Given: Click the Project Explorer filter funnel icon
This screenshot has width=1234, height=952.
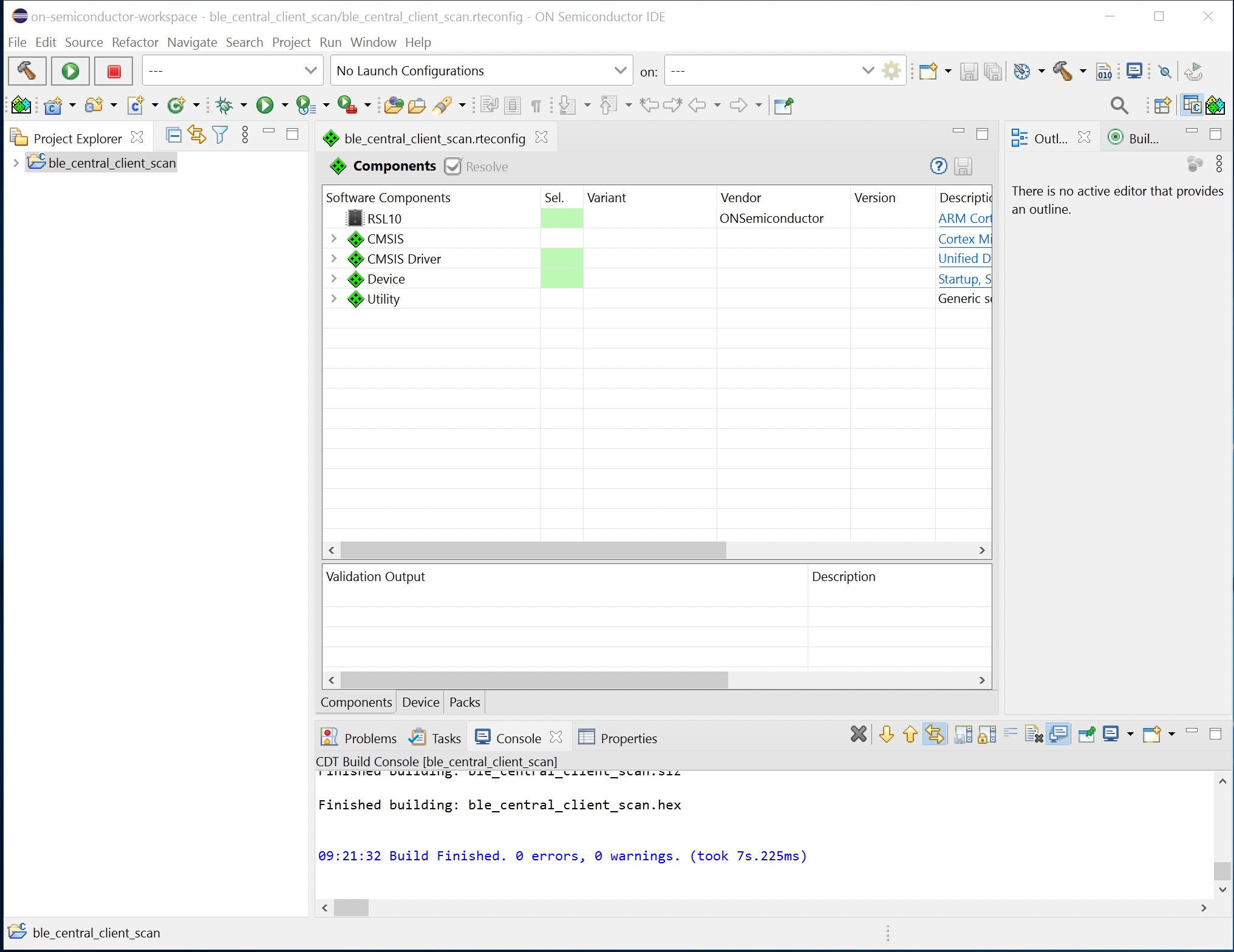Looking at the screenshot, I should click(220, 135).
